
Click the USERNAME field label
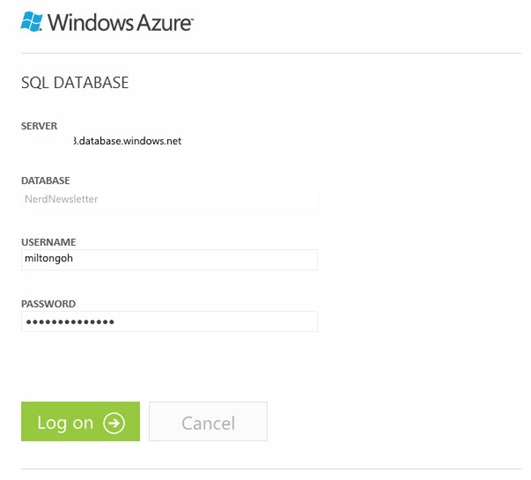pyautogui.click(x=48, y=242)
